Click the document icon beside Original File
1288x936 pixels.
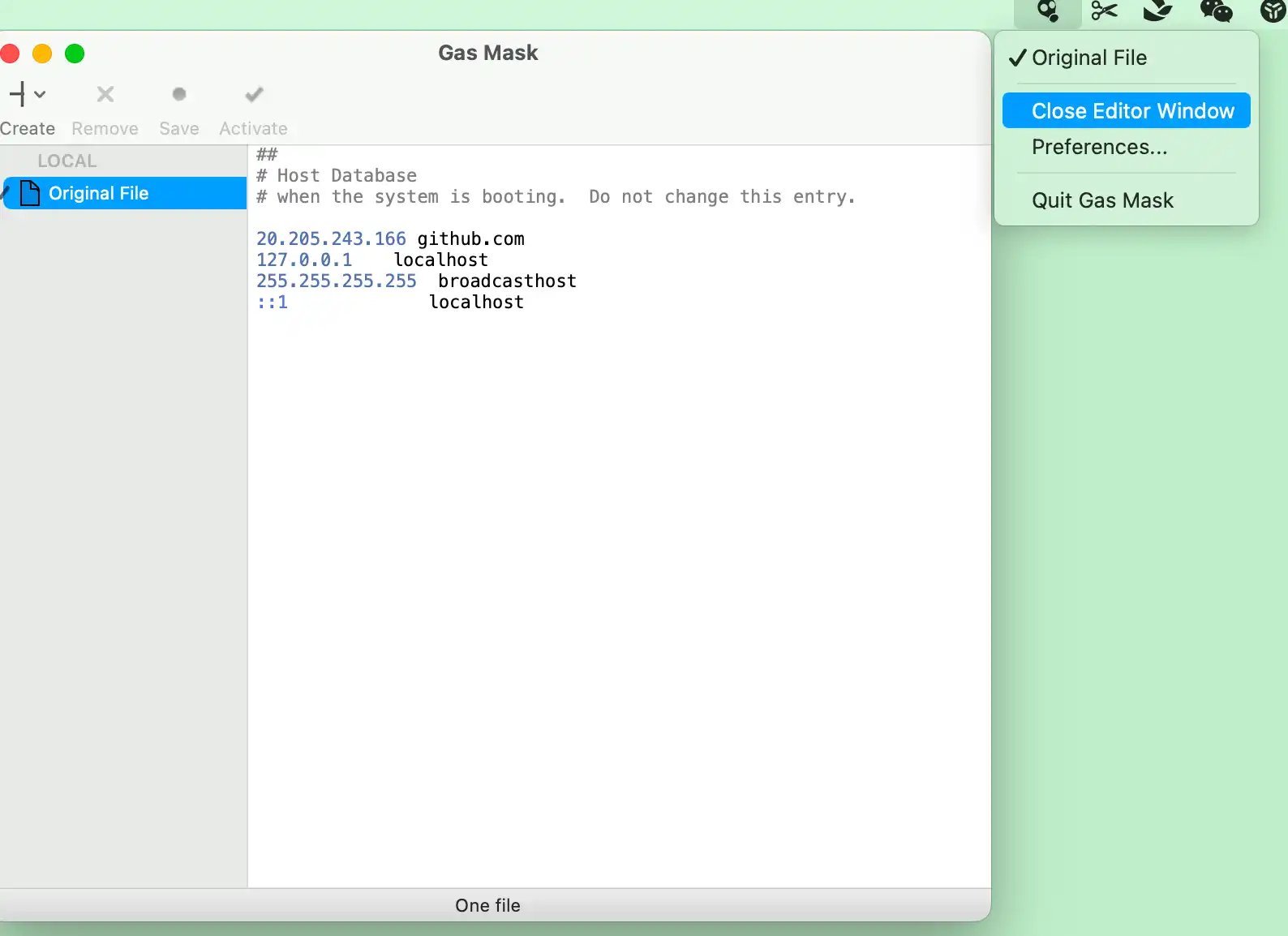pos(30,193)
